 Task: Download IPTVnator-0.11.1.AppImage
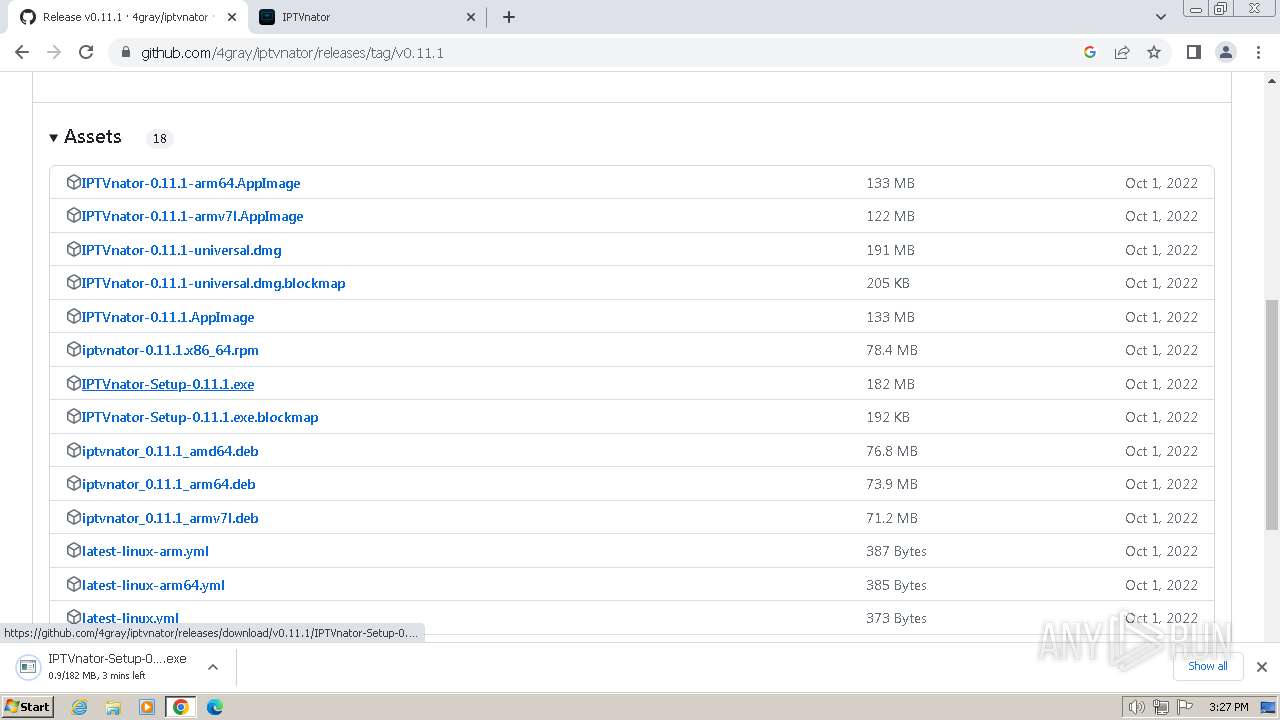(x=168, y=317)
